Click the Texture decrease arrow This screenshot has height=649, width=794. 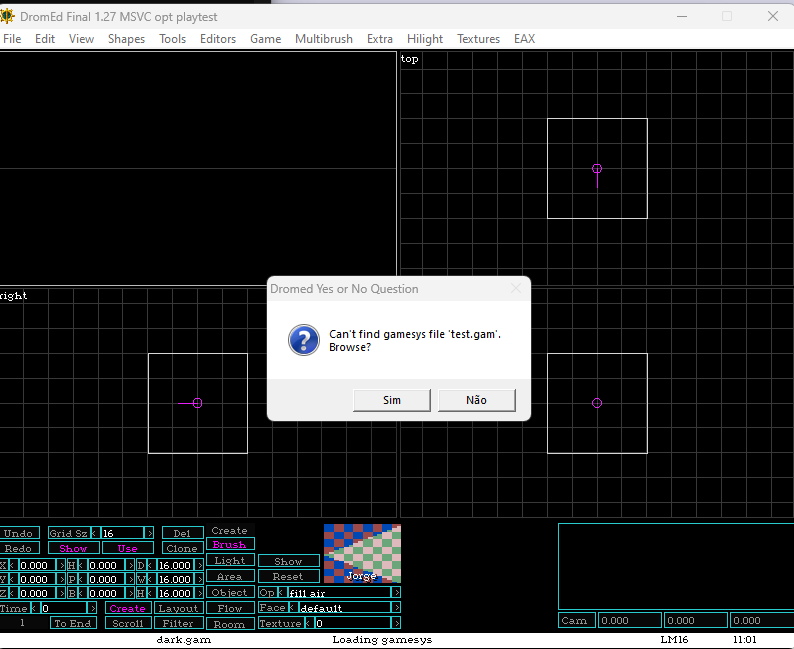(307, 623)
